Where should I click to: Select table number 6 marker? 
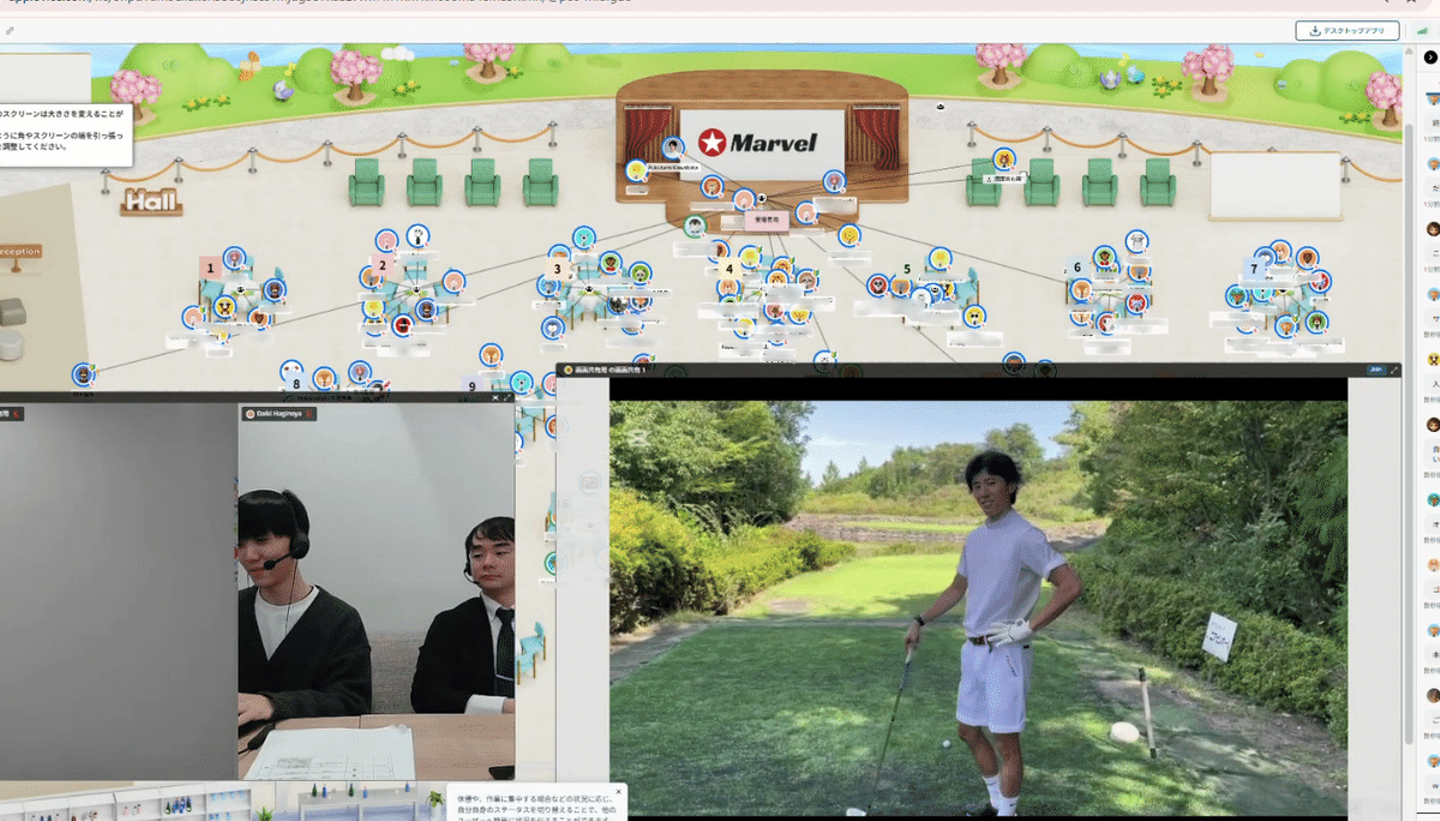point(1077,268)
